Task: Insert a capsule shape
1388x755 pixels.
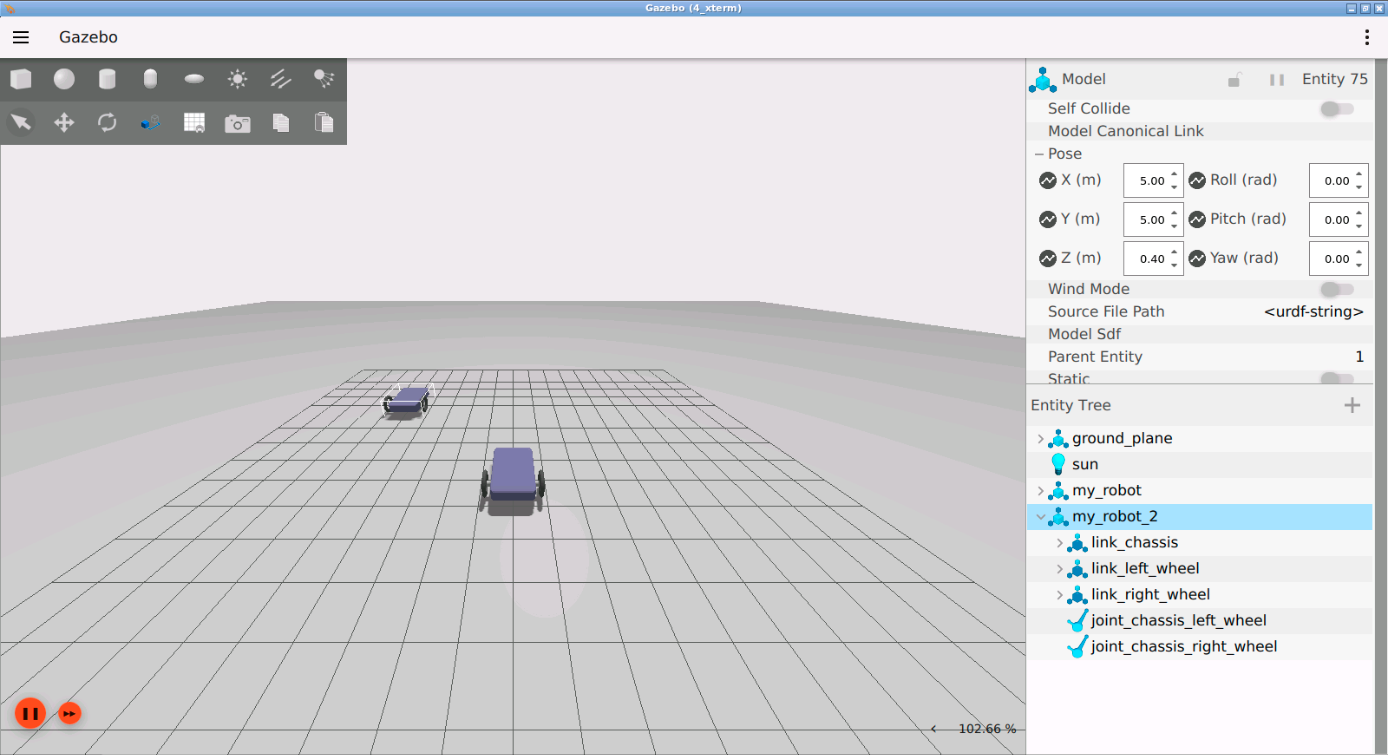Action: [150, 79]
